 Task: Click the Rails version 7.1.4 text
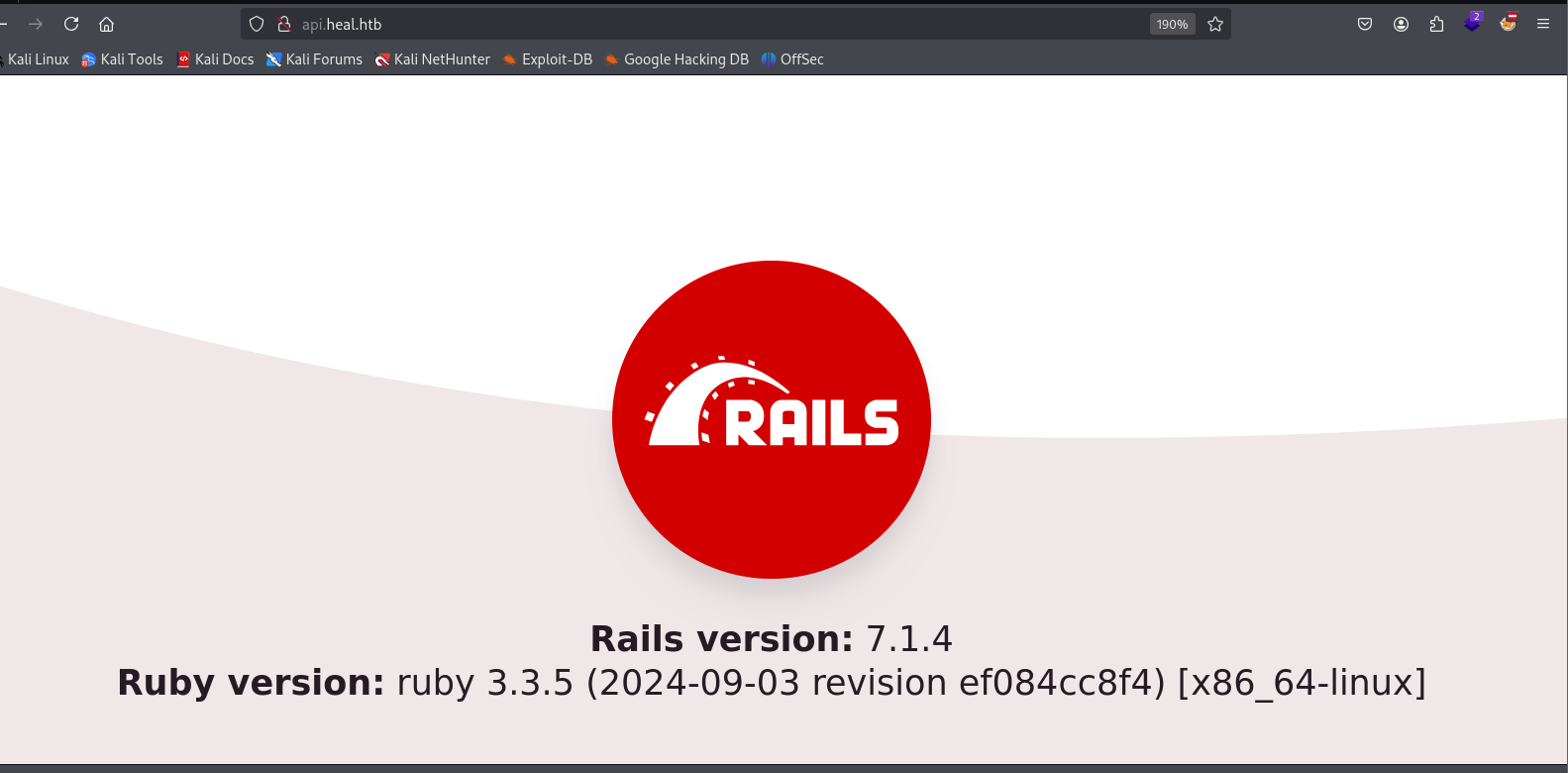pyautogui.click(x=772, y=639)
